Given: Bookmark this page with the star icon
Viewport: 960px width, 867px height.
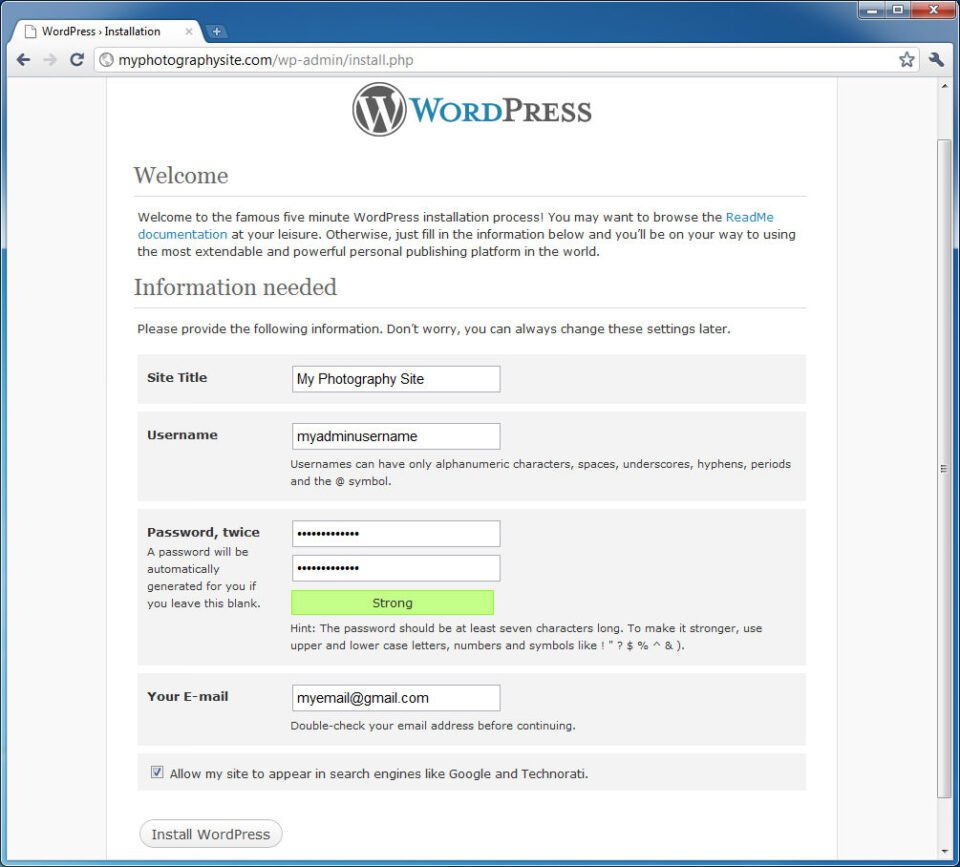Looking at the screenshot, I should coord(906,59).
